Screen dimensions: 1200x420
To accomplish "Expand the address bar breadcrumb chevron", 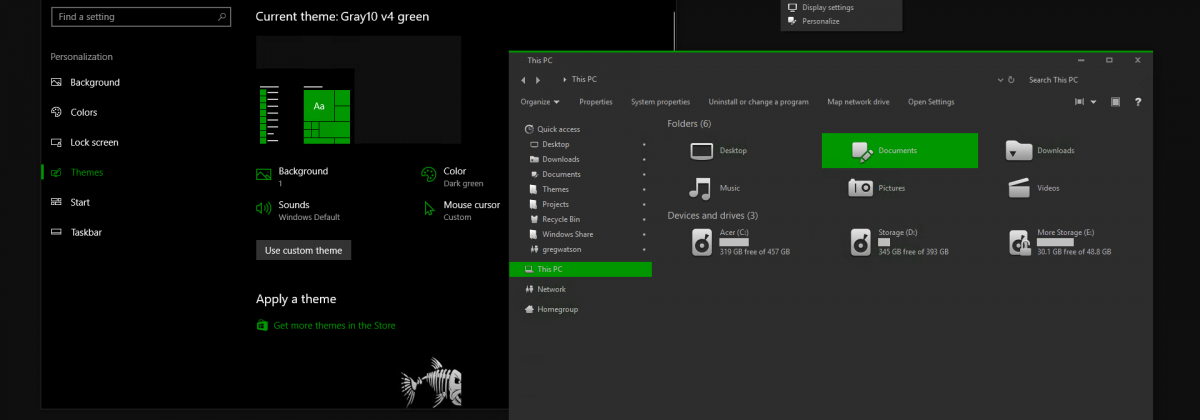I will point(566,80).
